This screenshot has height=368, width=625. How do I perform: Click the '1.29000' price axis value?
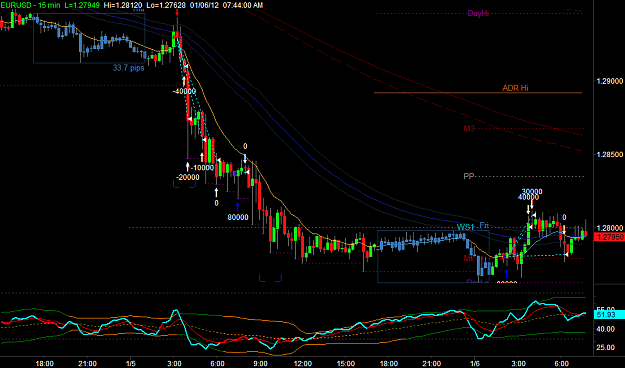609,81
